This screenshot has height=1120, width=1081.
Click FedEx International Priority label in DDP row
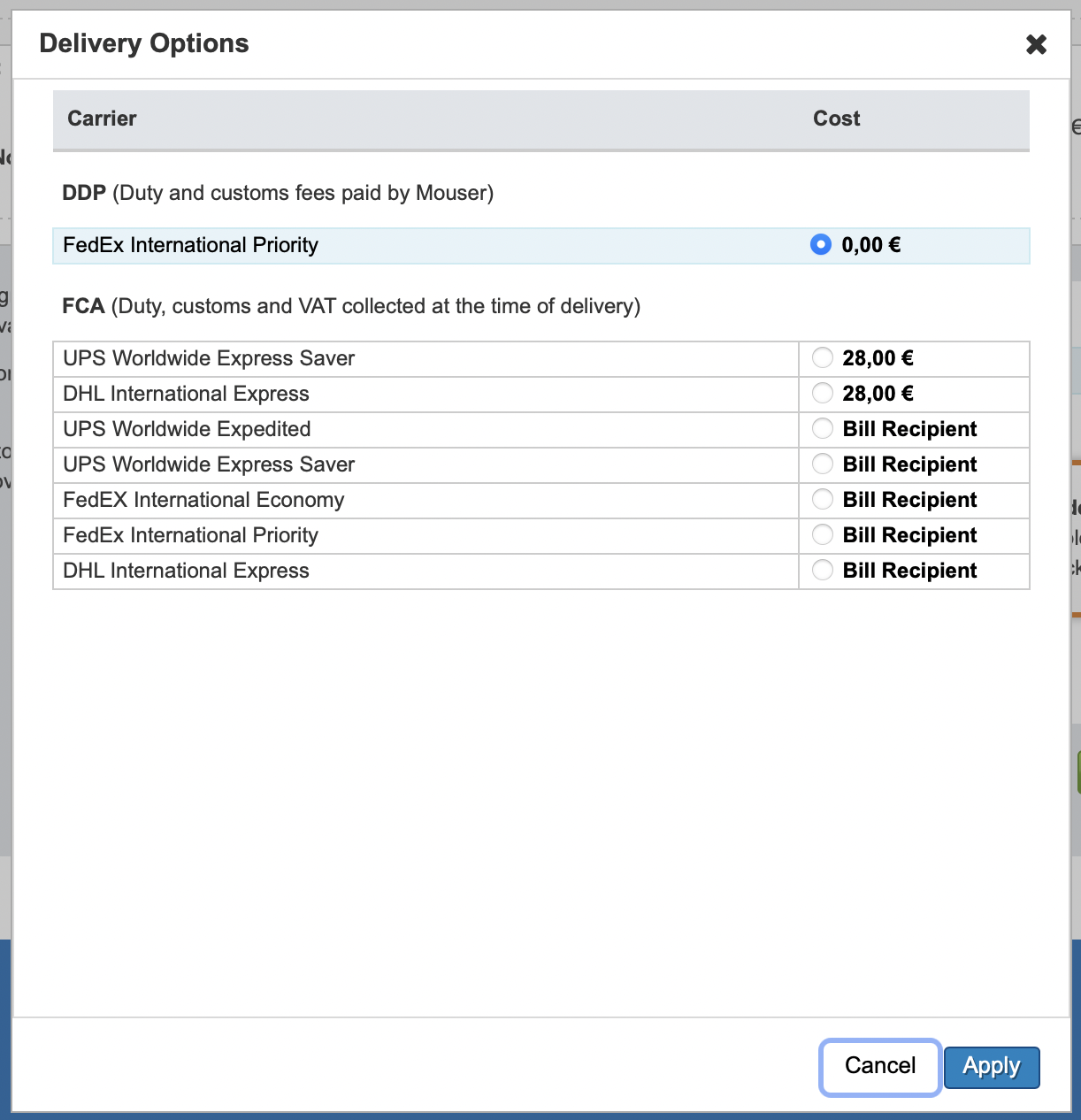(x=190, y=245)
